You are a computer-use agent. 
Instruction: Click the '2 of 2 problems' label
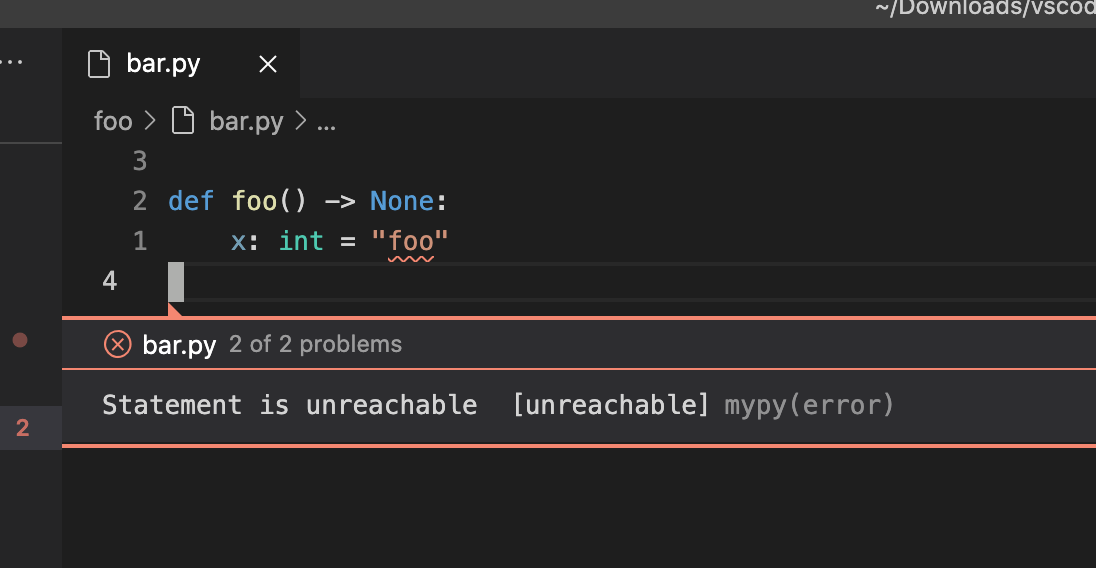click(x=315, y=344)
